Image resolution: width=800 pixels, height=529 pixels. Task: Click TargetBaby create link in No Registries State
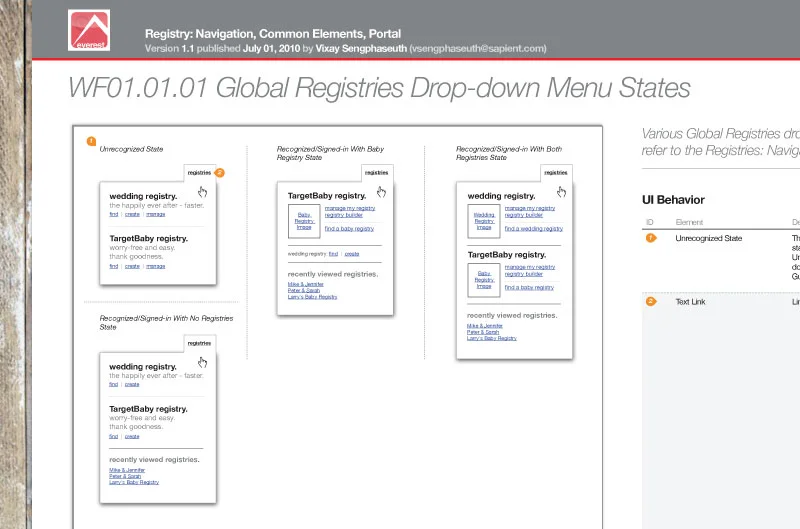(x=132, y=437)
